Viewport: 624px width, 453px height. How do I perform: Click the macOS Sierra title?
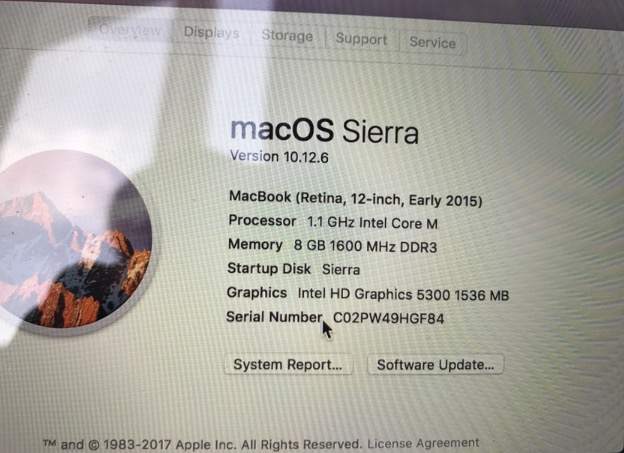[x=324, y=131]
